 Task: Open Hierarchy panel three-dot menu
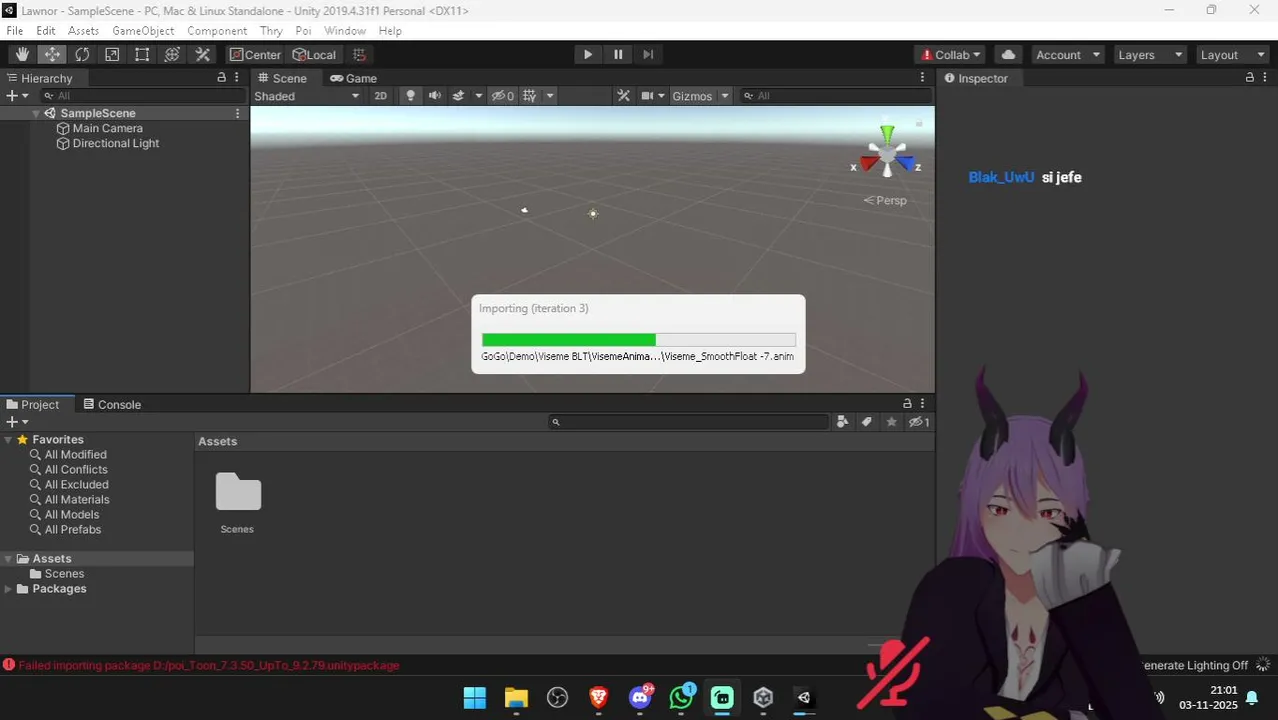tap(237, 78)
